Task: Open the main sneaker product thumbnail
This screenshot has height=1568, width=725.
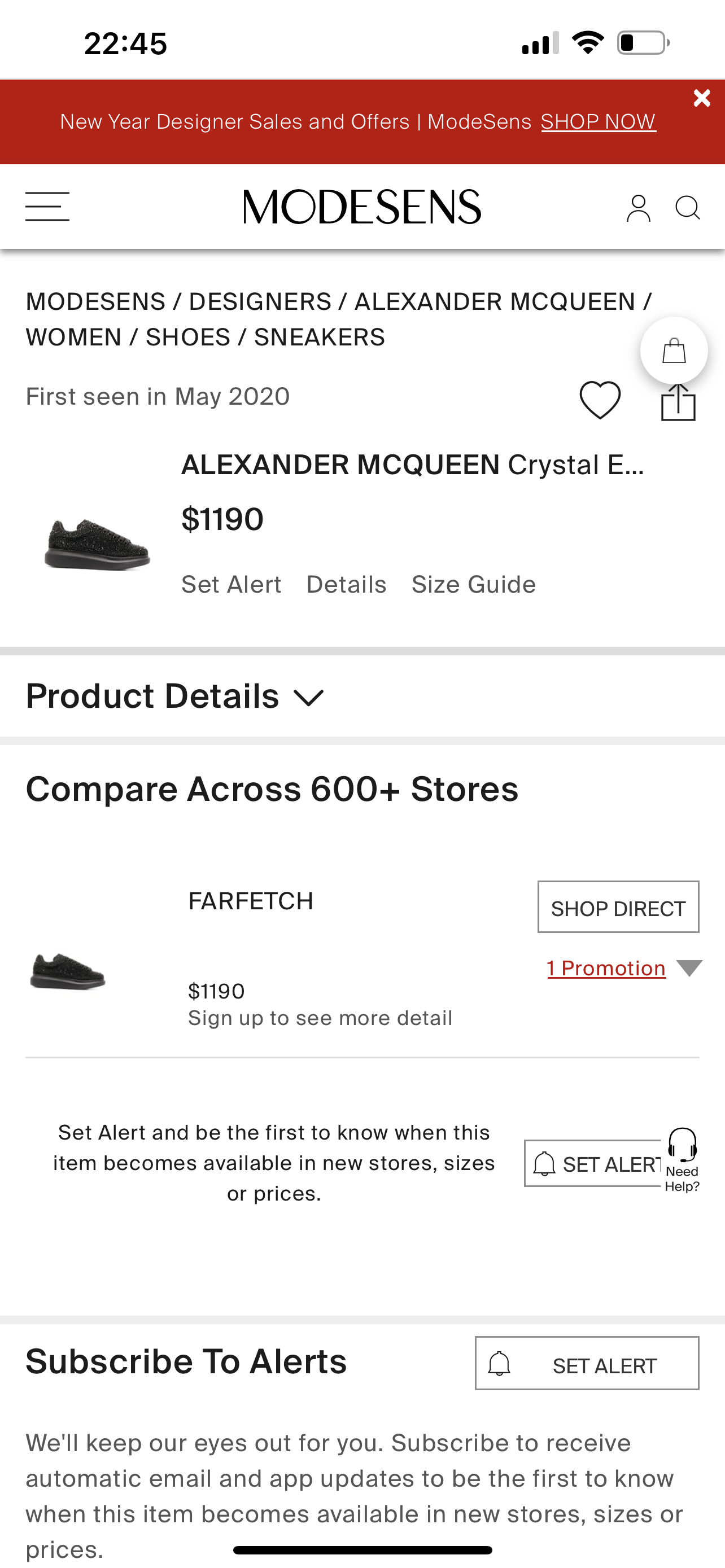Action: [x=97, y=544]
